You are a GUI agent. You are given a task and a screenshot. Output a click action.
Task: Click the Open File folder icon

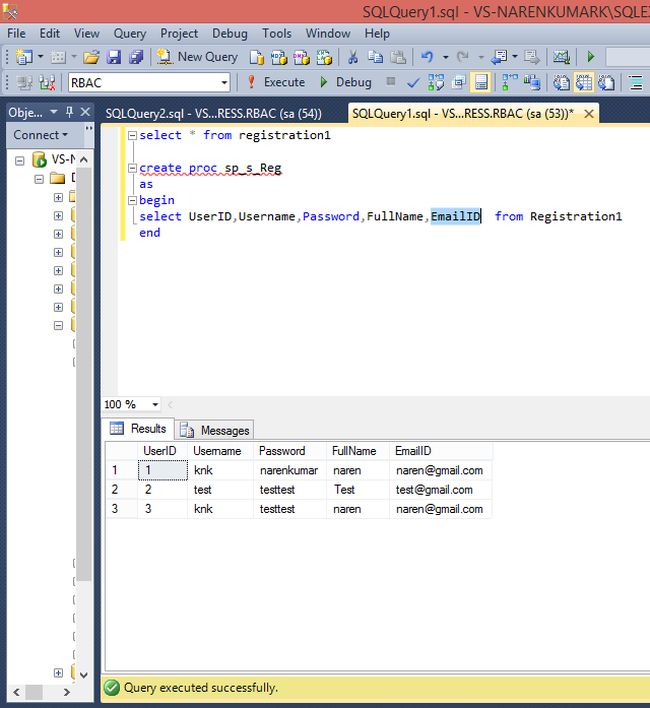(91, 57)
